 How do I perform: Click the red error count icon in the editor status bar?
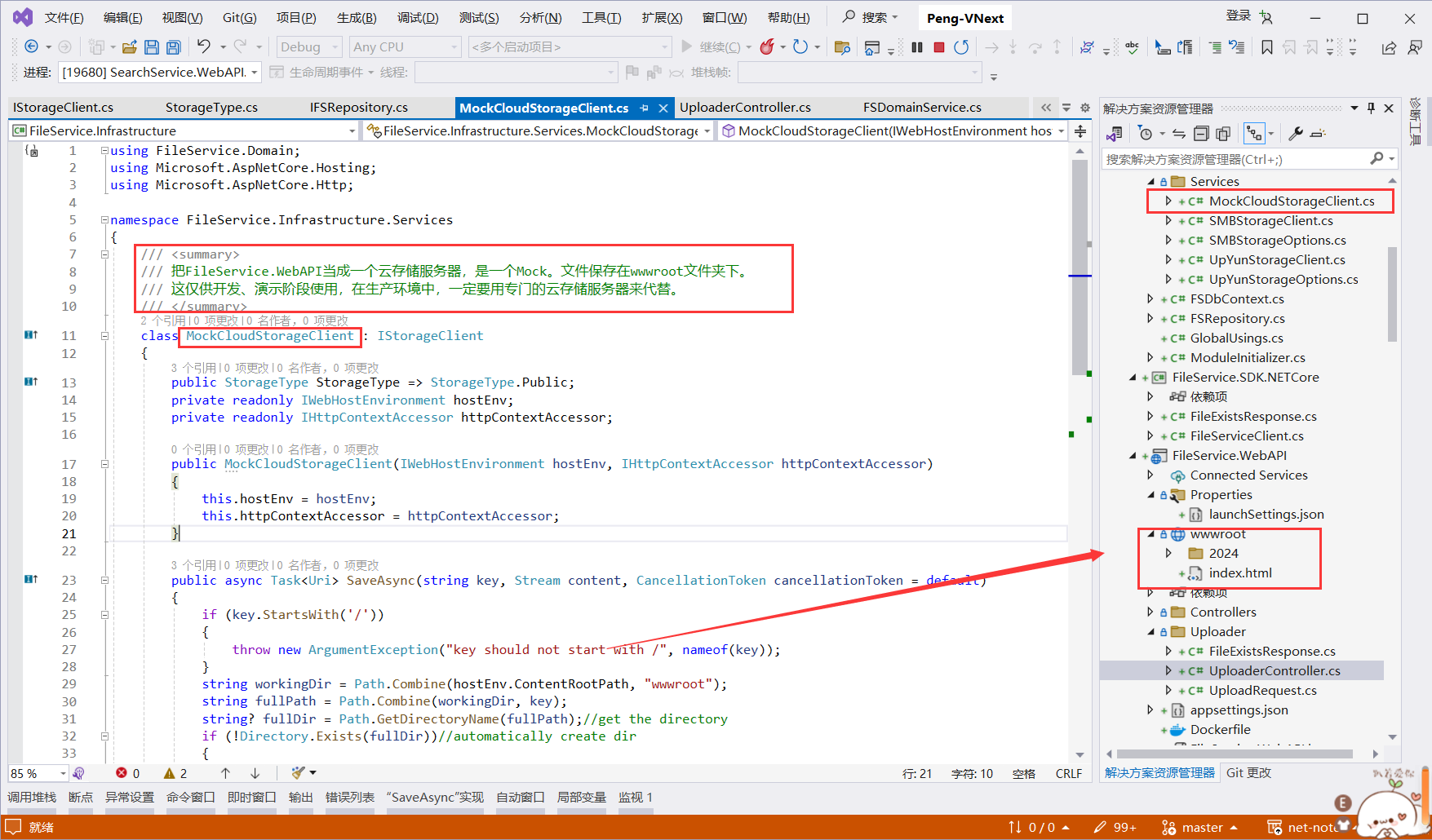[x=122, y=773]
